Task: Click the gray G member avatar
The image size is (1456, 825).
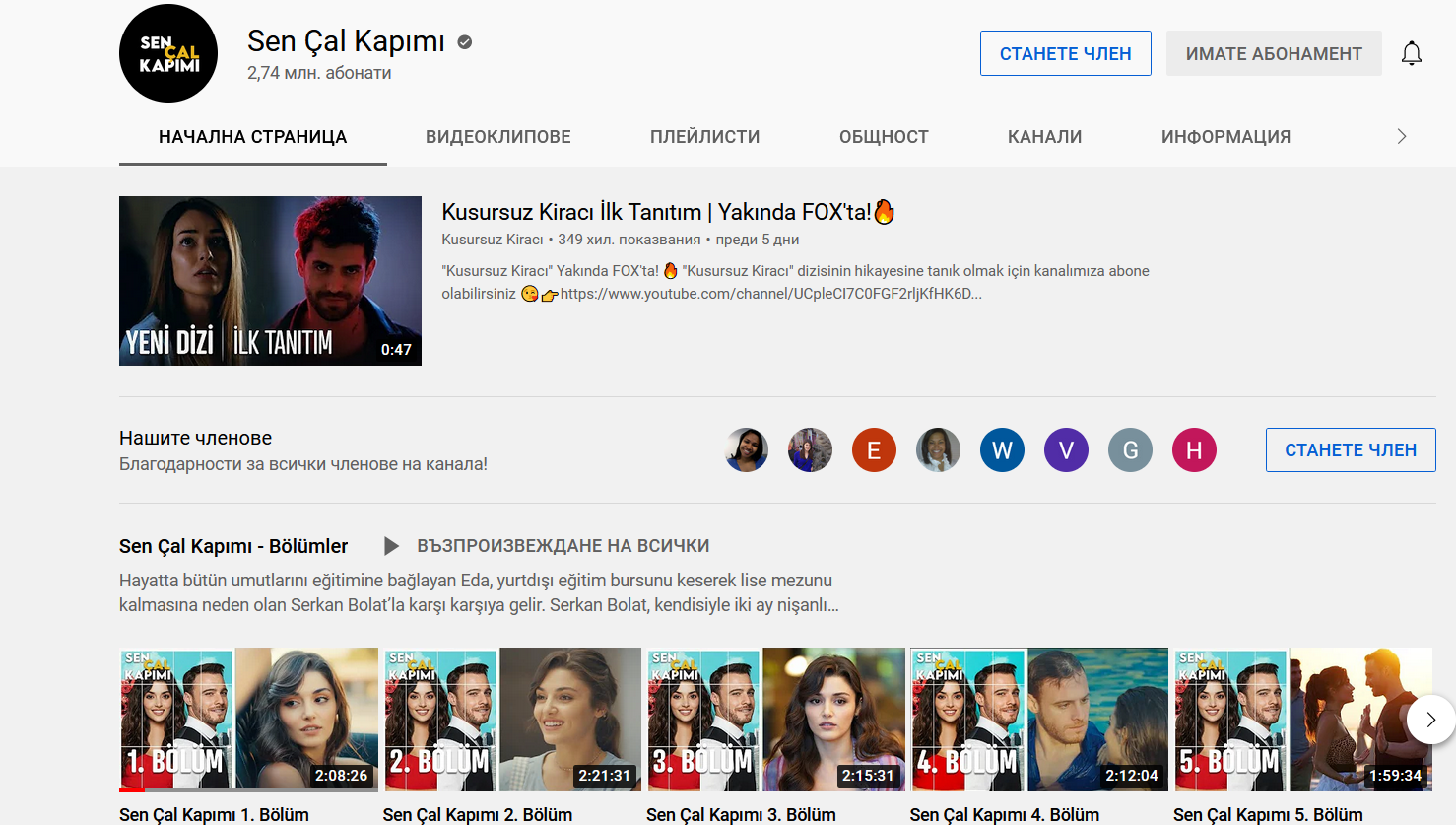Action: pyautogui.click(x=1130, y=450)
